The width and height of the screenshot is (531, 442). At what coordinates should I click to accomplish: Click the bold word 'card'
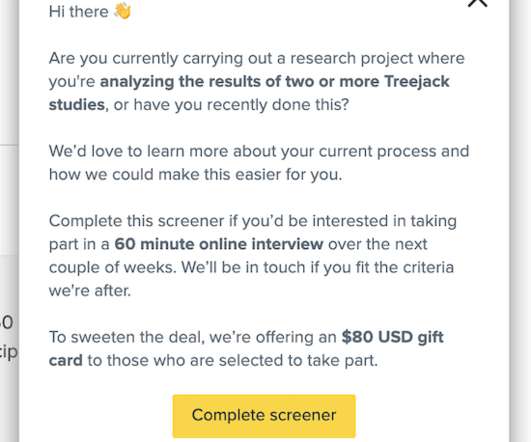tap(66, 360)
